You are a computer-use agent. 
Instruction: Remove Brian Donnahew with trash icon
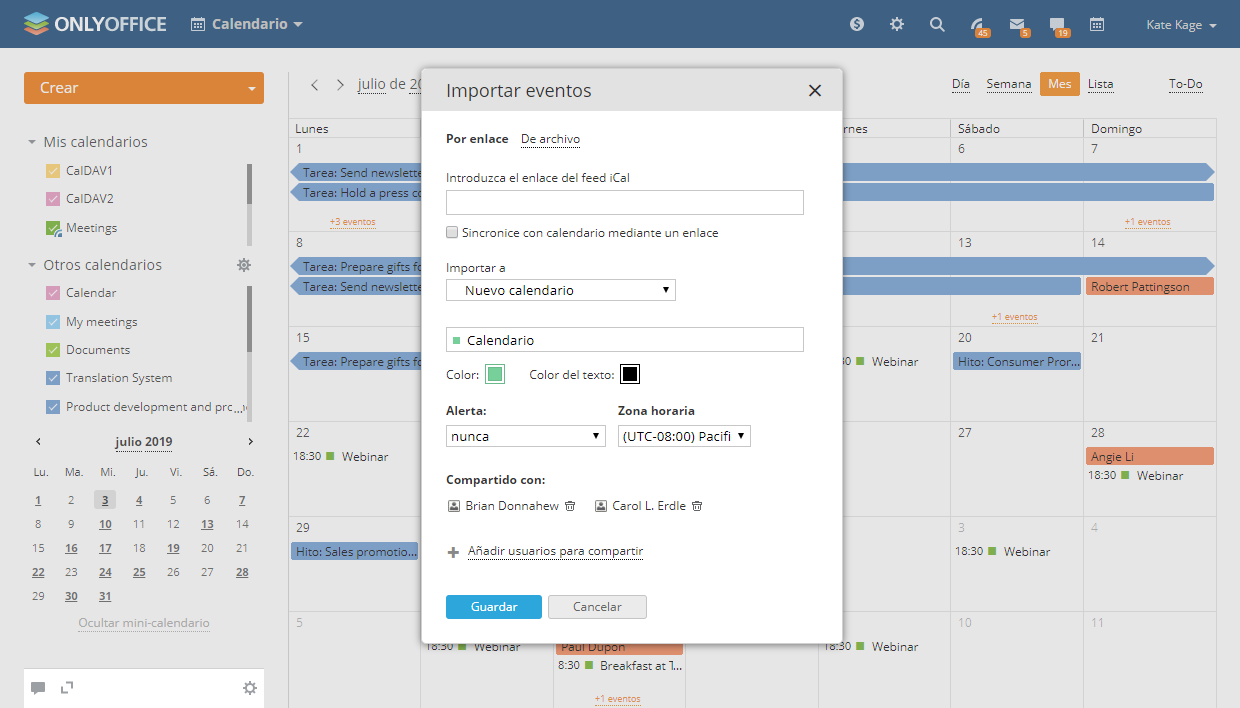(570, 506)
